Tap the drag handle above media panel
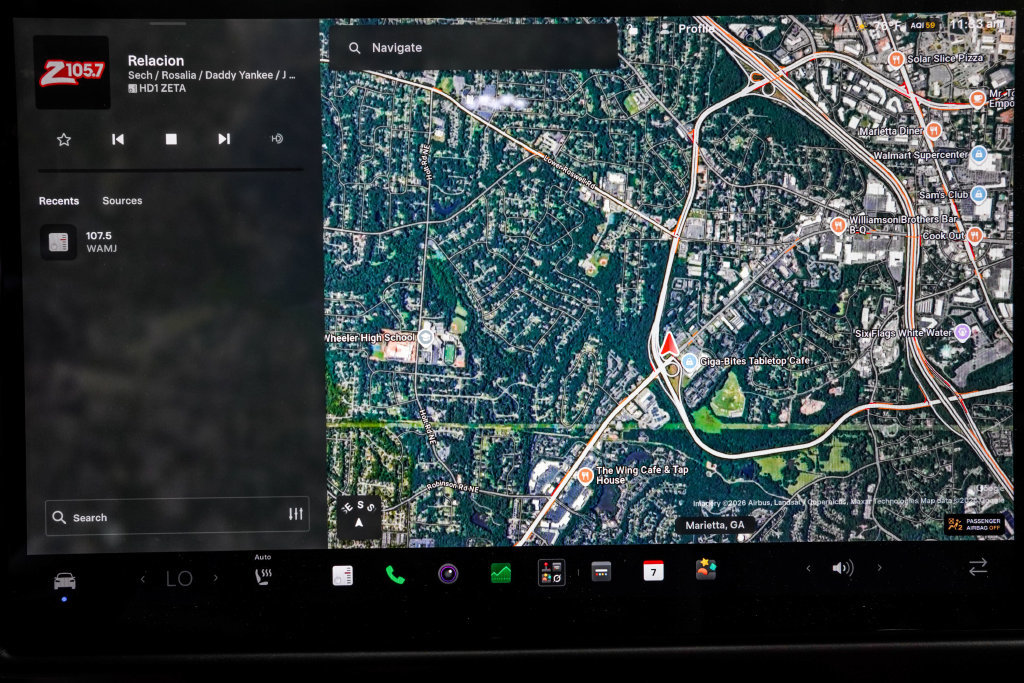Image resolution: width=1024 pixels, height=683 pixels. click(x=168, y=24)
